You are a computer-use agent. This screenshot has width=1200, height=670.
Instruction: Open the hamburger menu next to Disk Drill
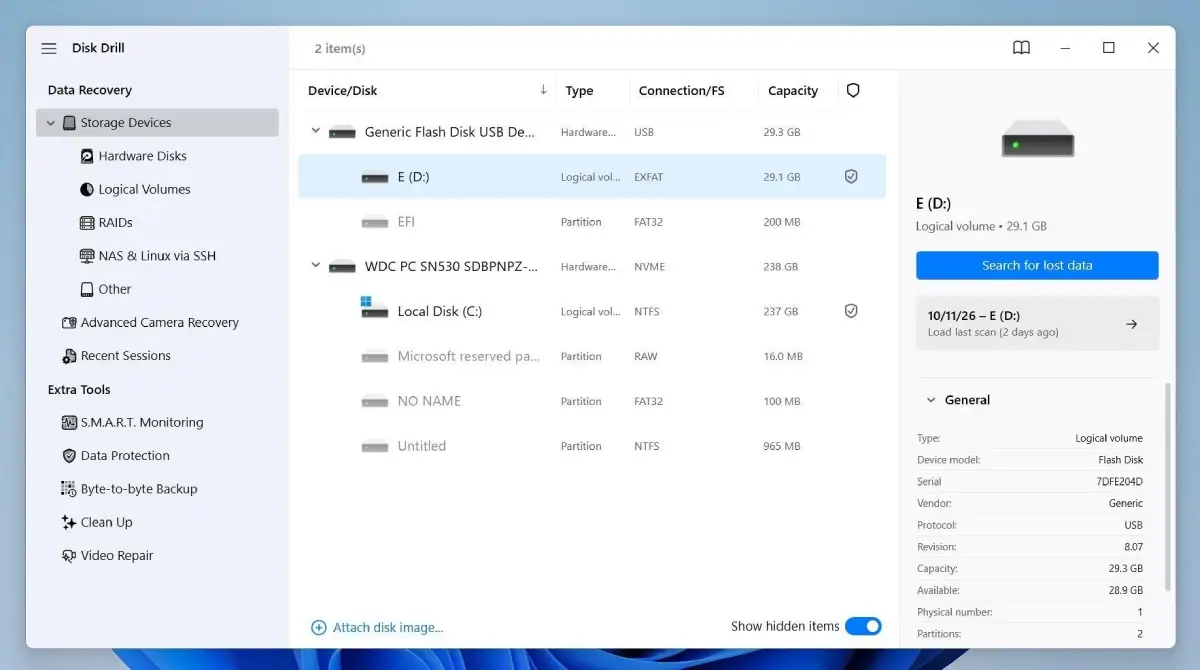[49, 48]
